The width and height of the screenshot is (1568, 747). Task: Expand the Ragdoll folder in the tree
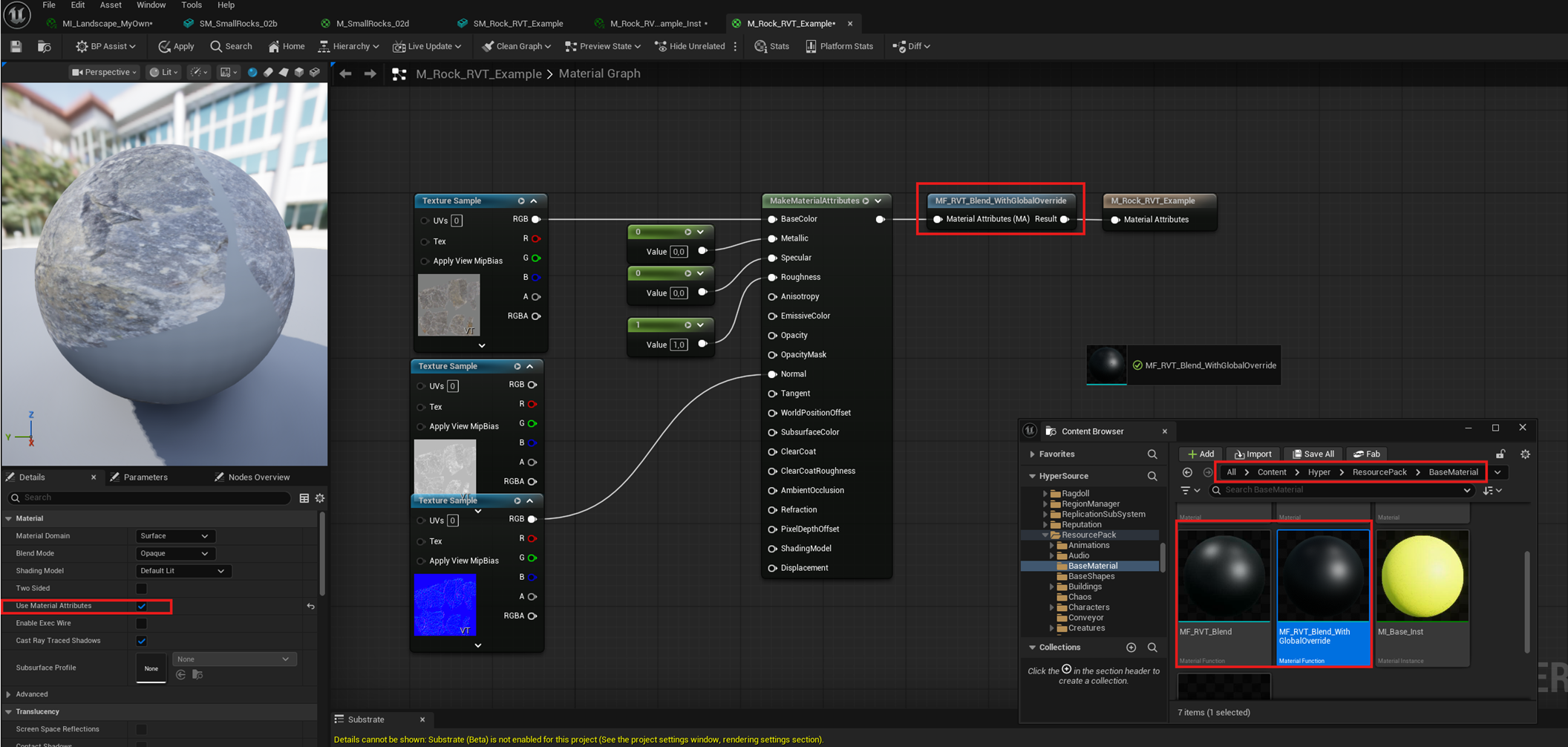pyautogui.click(x=1045, y=494)
